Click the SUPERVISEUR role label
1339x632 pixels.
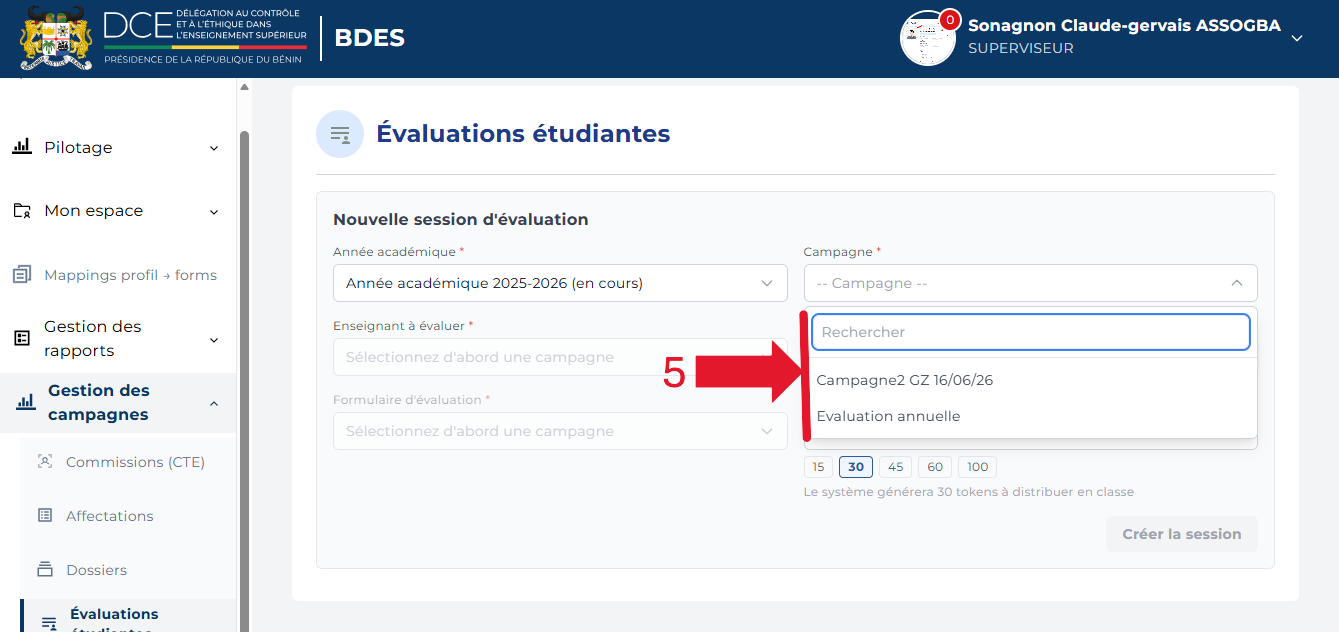pos(1021,48)
